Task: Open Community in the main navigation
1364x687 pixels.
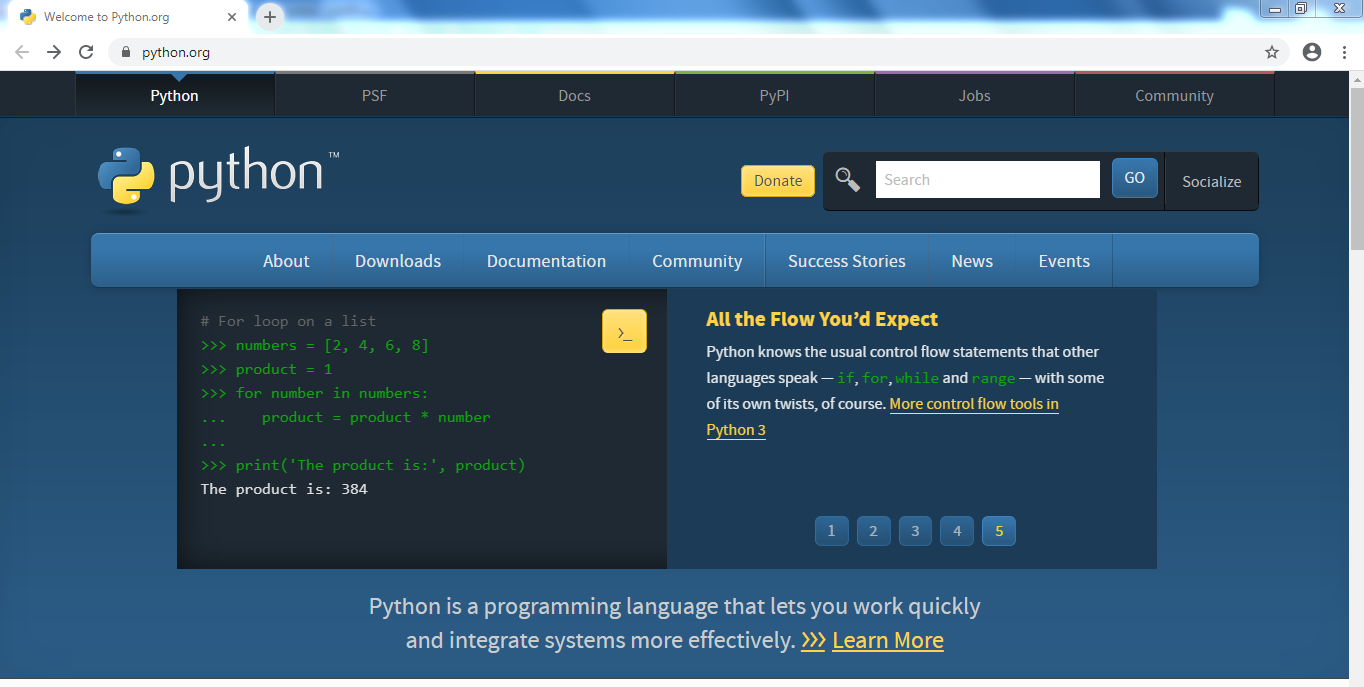Action: [x=697, y=261]
